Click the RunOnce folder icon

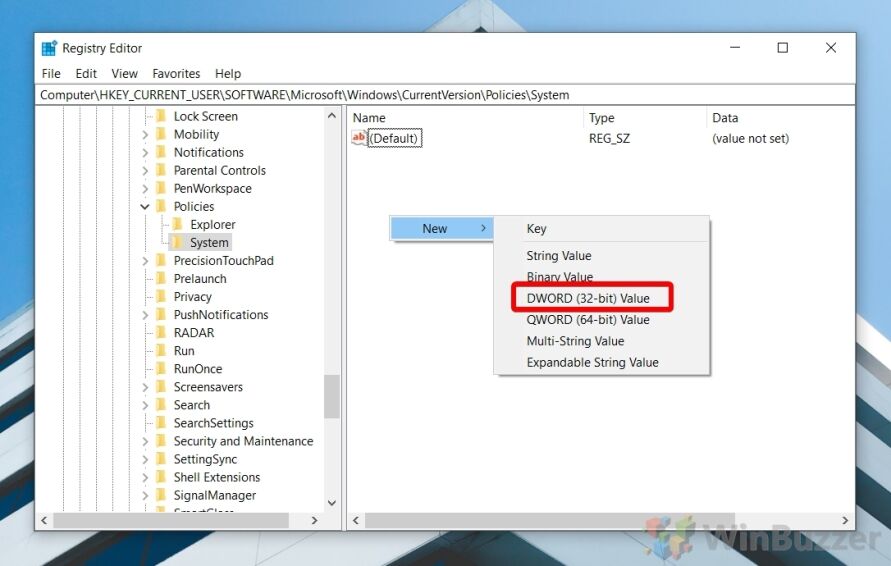(161, 369)
